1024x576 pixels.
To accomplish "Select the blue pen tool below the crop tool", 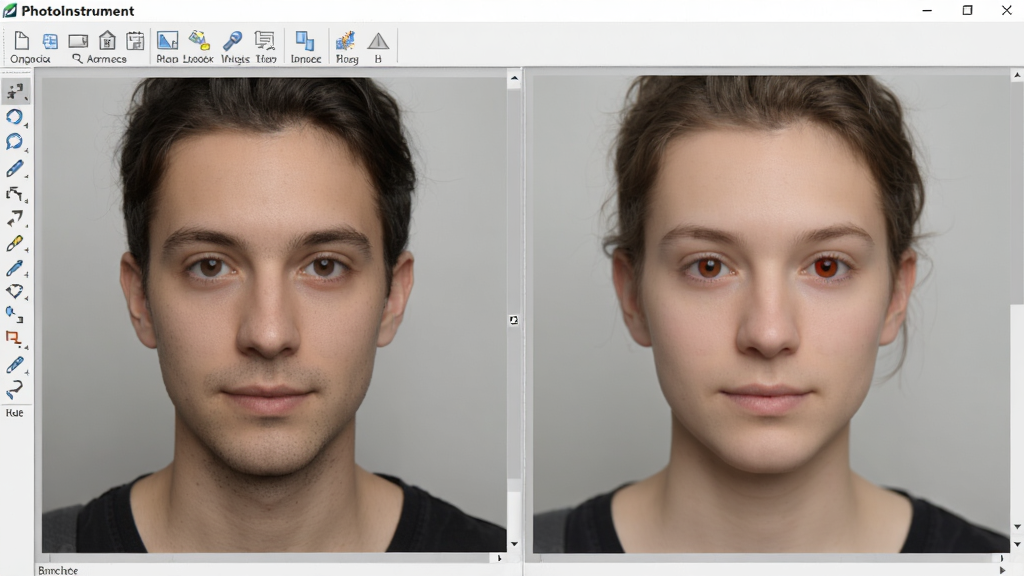I will click(14, 364).
